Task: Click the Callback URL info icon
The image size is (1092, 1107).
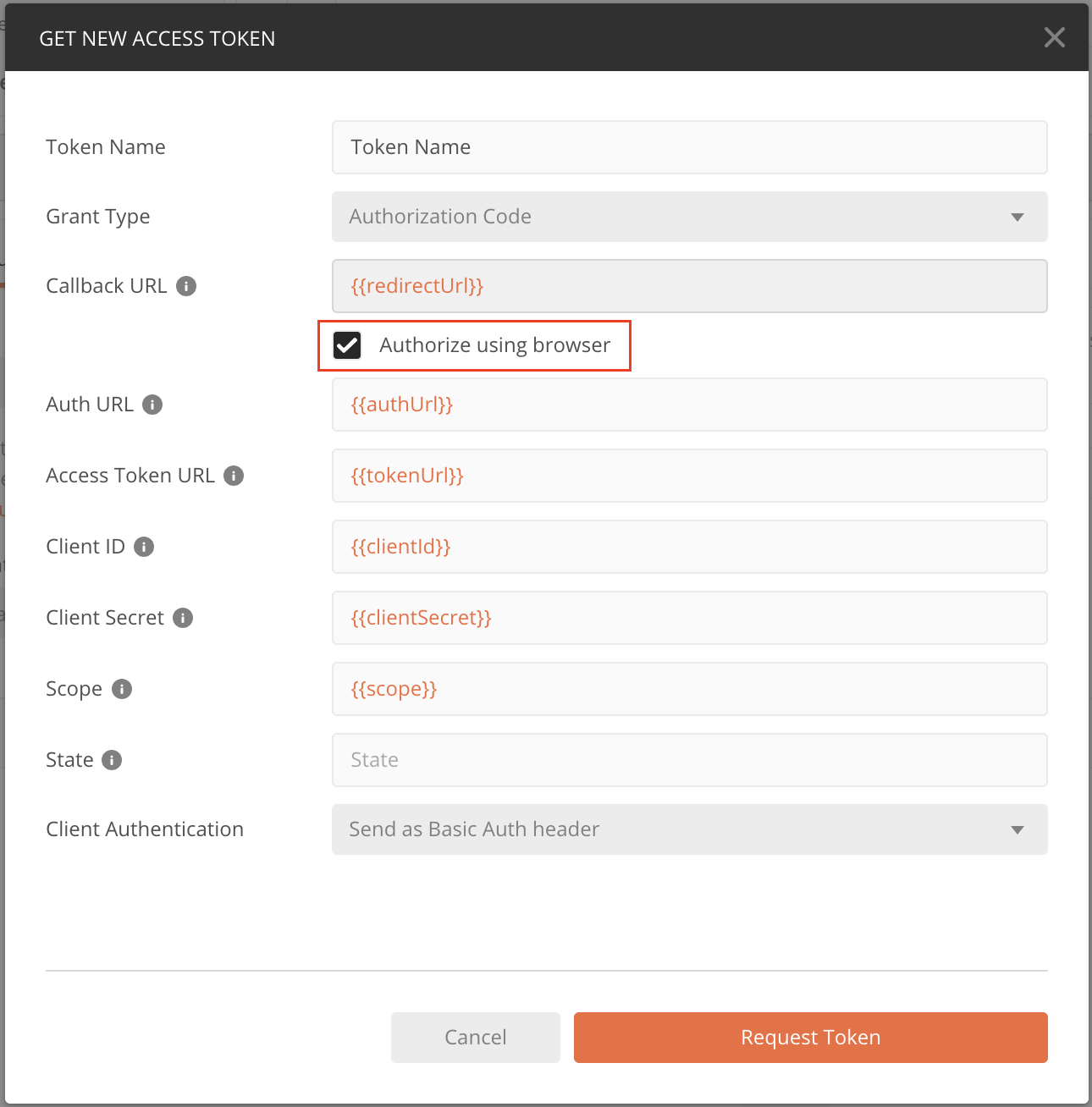Action: 186,286
